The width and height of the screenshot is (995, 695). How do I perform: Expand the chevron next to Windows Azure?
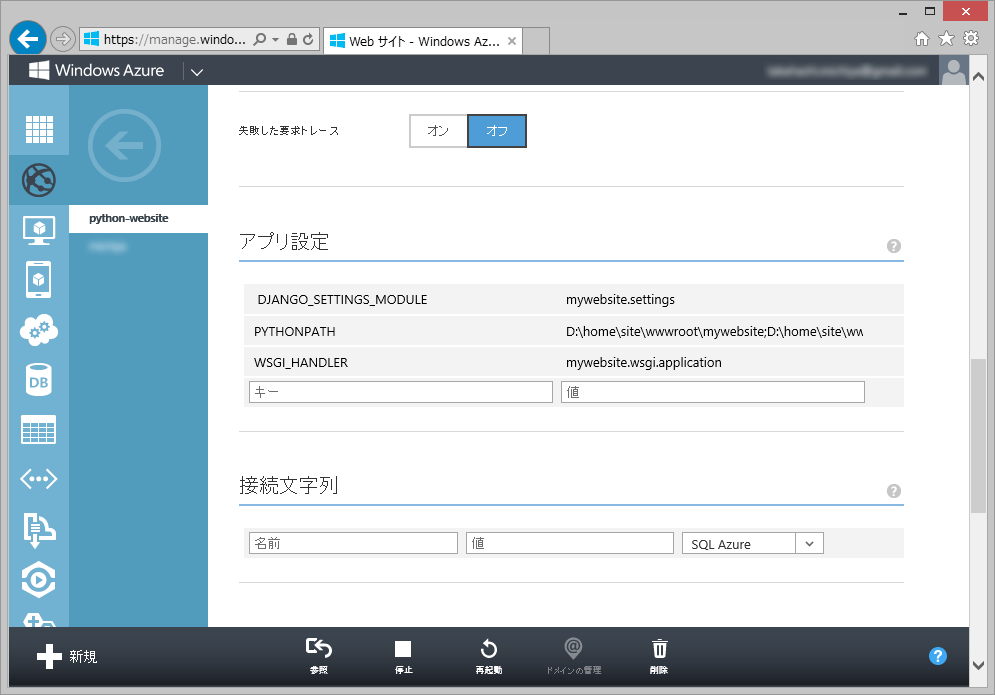pyautogui.click(x=196, y=71)
